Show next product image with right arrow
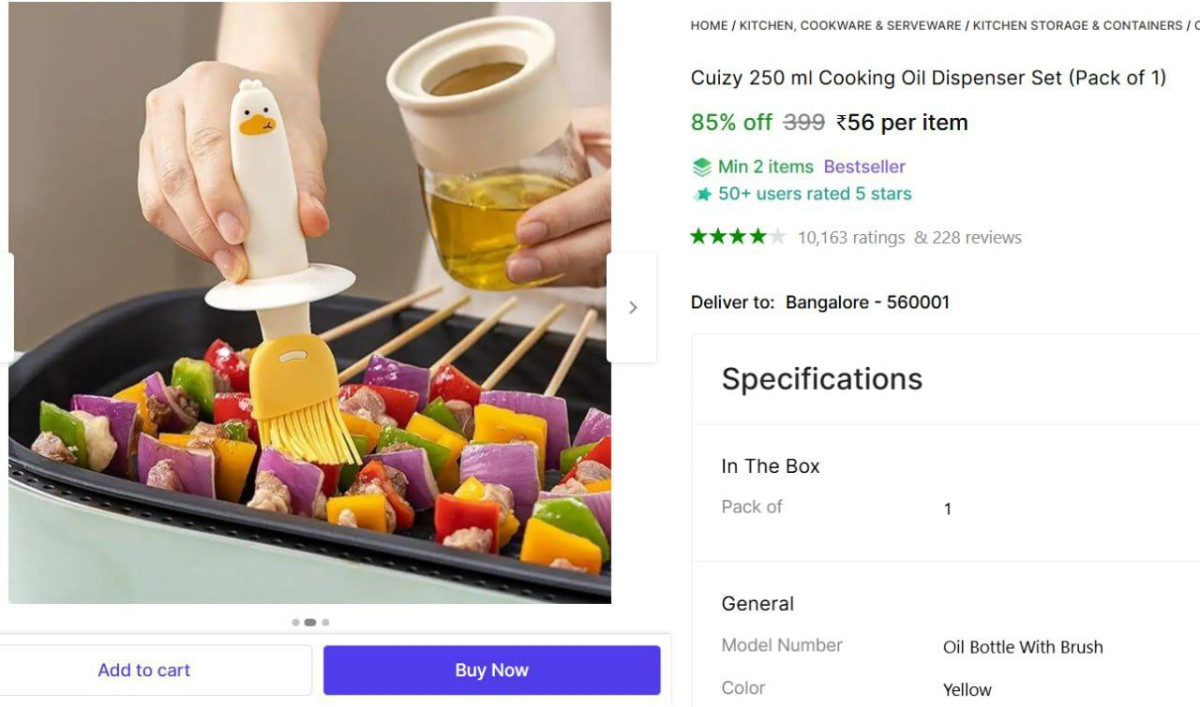The height and width of the screenshot is (707, 1200). tap(632, 308)
